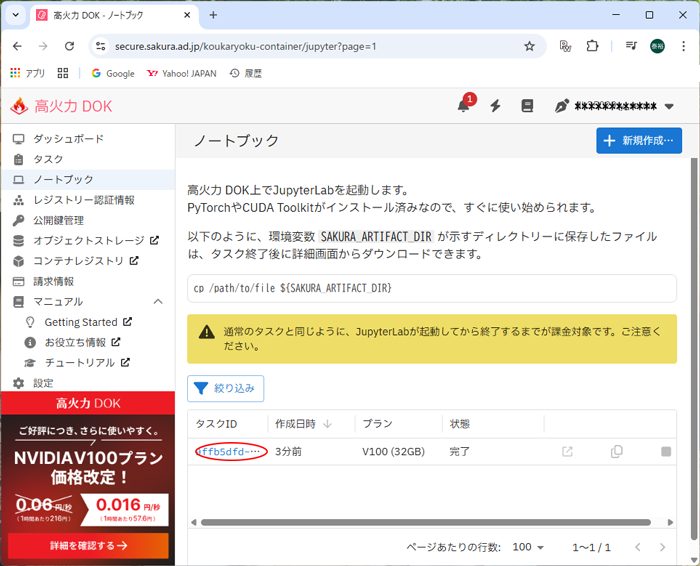Screen dimensions: 700x566
Task: Click the tab groups grid icon in bookmarks bar
Action: [63, 73]
